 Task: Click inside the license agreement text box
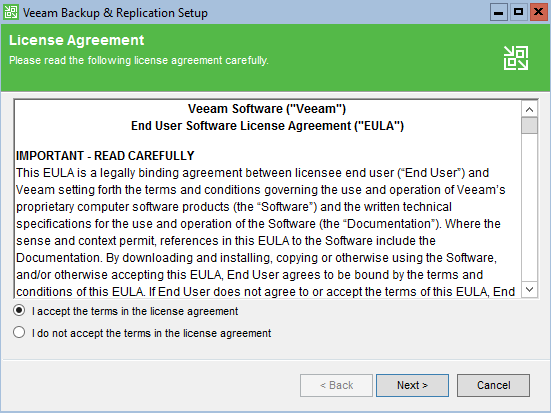click(267, 199)
